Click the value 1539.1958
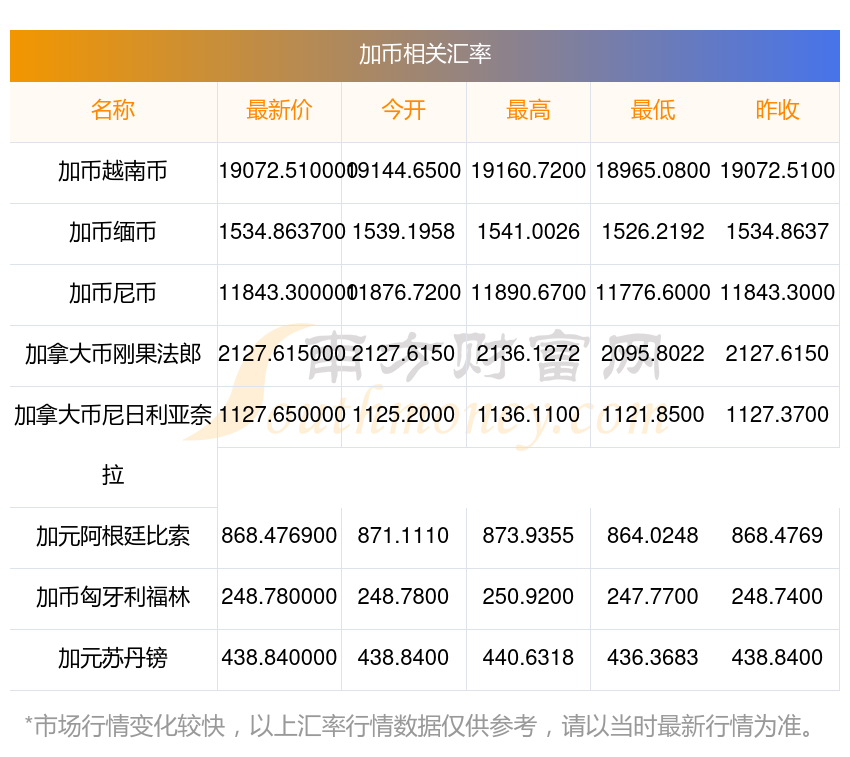Viewport: 850px width, 757px height. coord(403,232)
